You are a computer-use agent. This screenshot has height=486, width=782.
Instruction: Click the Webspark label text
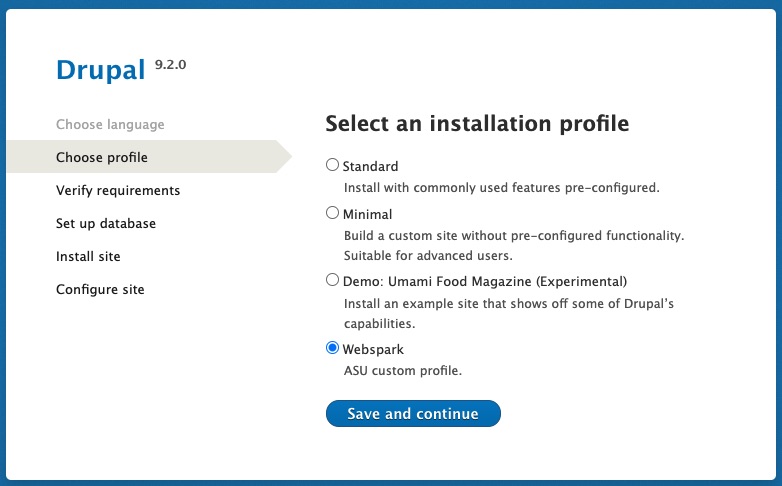[x=373, y=349]
